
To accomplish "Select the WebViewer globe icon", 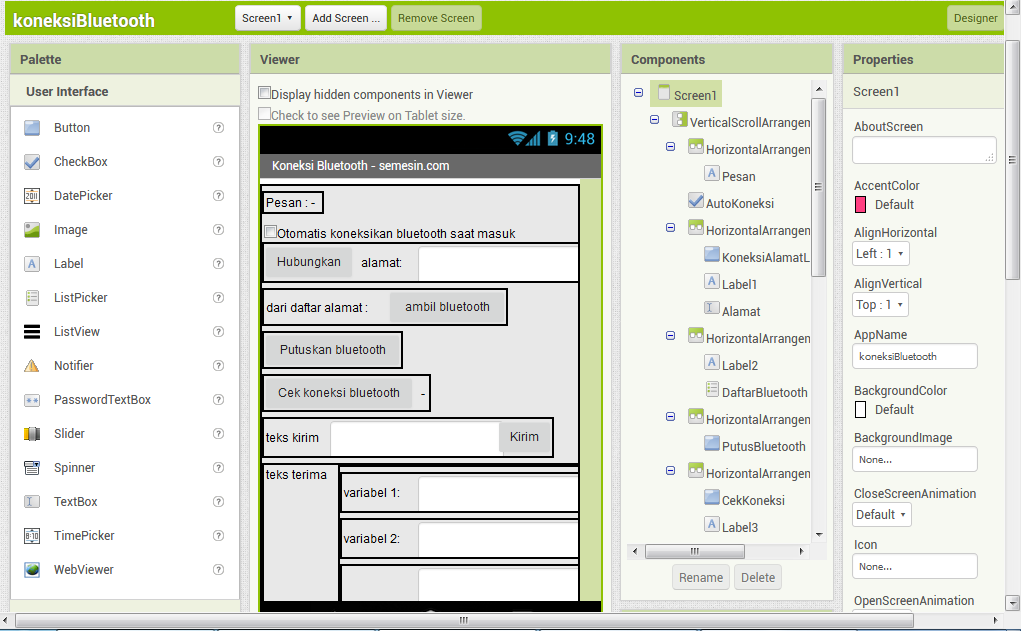I will (x=32, y=570).
